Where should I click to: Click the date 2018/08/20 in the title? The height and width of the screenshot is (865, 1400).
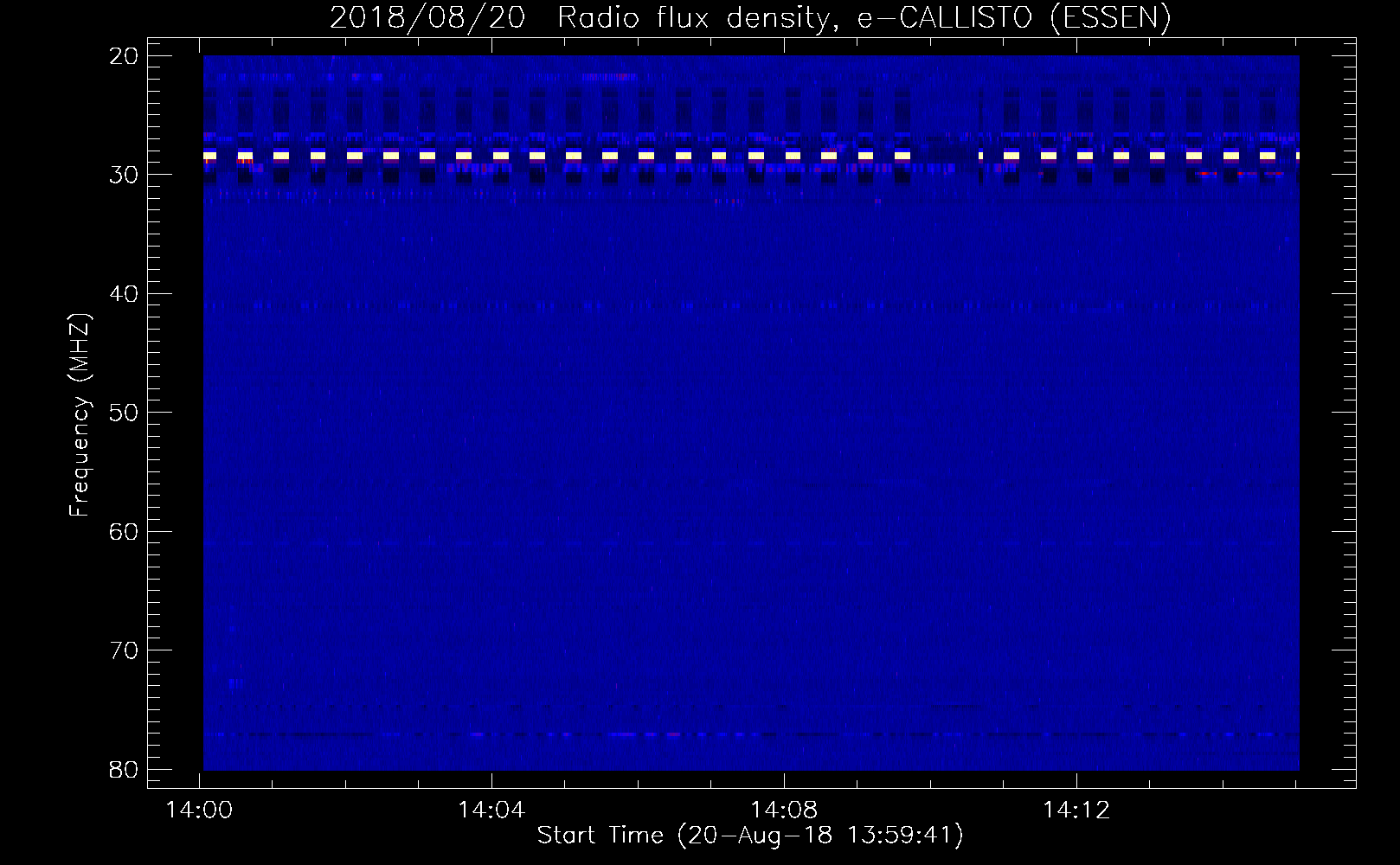(x=427, y=17)
